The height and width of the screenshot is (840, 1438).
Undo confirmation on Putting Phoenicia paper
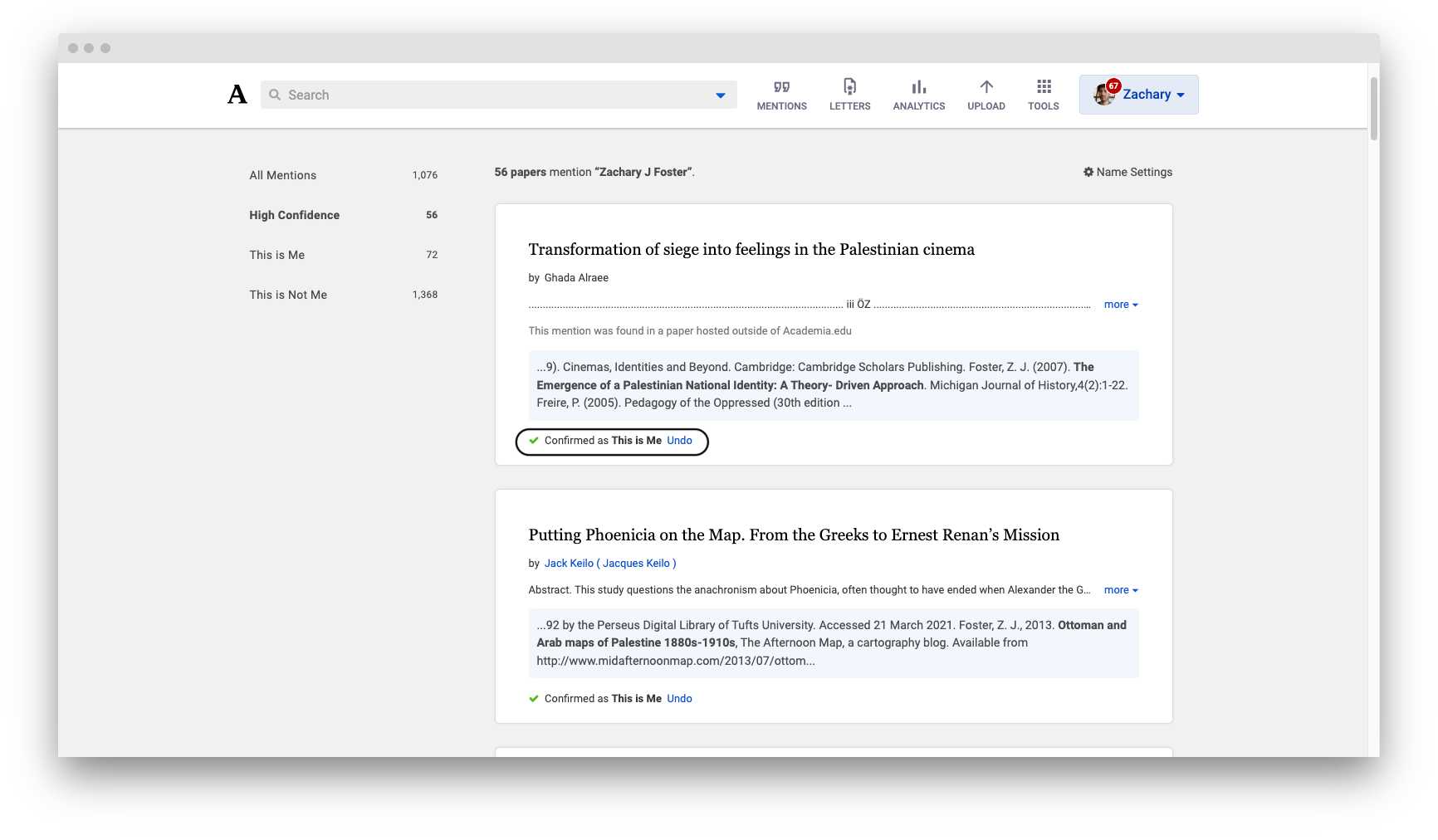pos(679,699)
